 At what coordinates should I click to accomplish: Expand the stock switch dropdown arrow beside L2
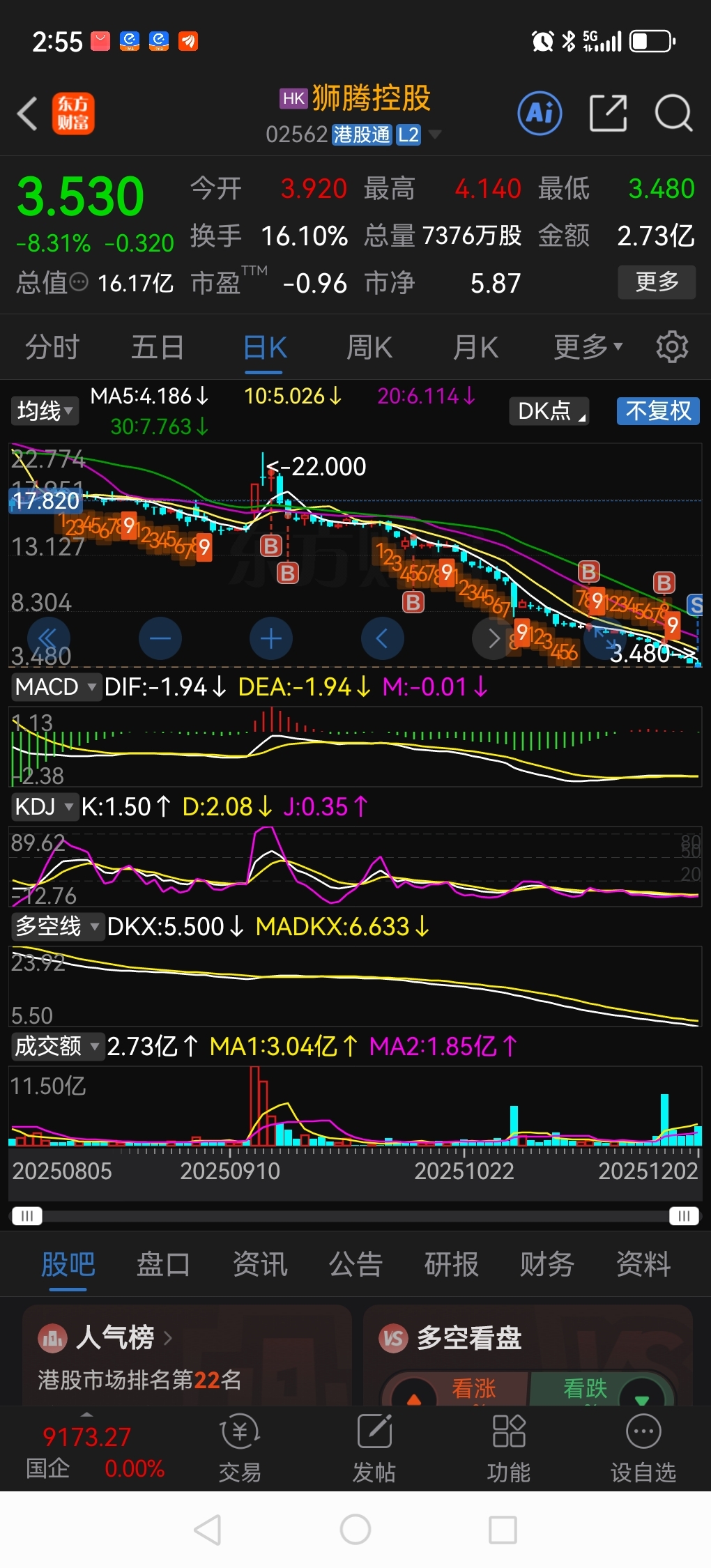point(435,134)
